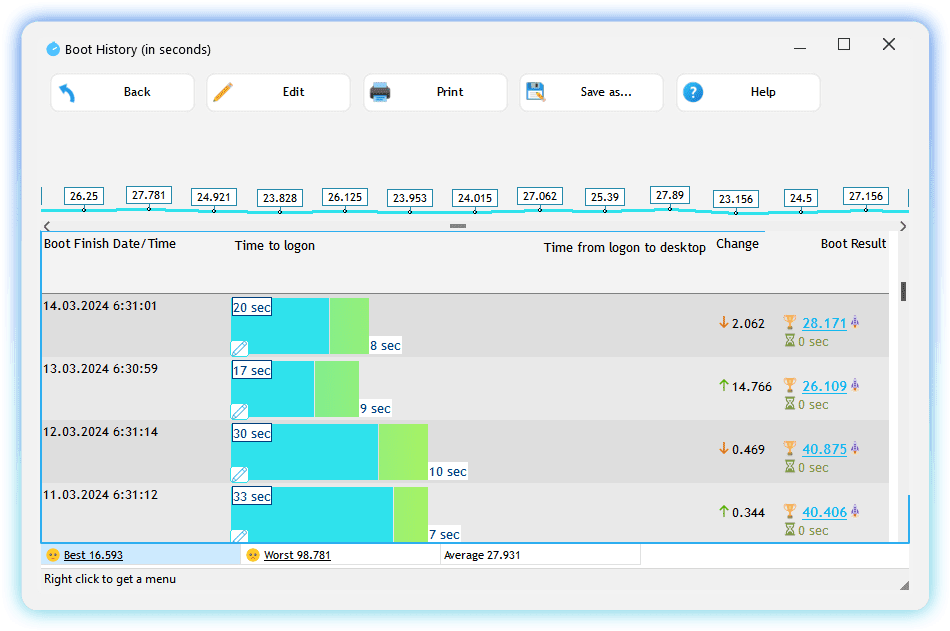Click the pencil icon on Edit
The height and width of the screenshot is (631, 950).
point(223,92)
